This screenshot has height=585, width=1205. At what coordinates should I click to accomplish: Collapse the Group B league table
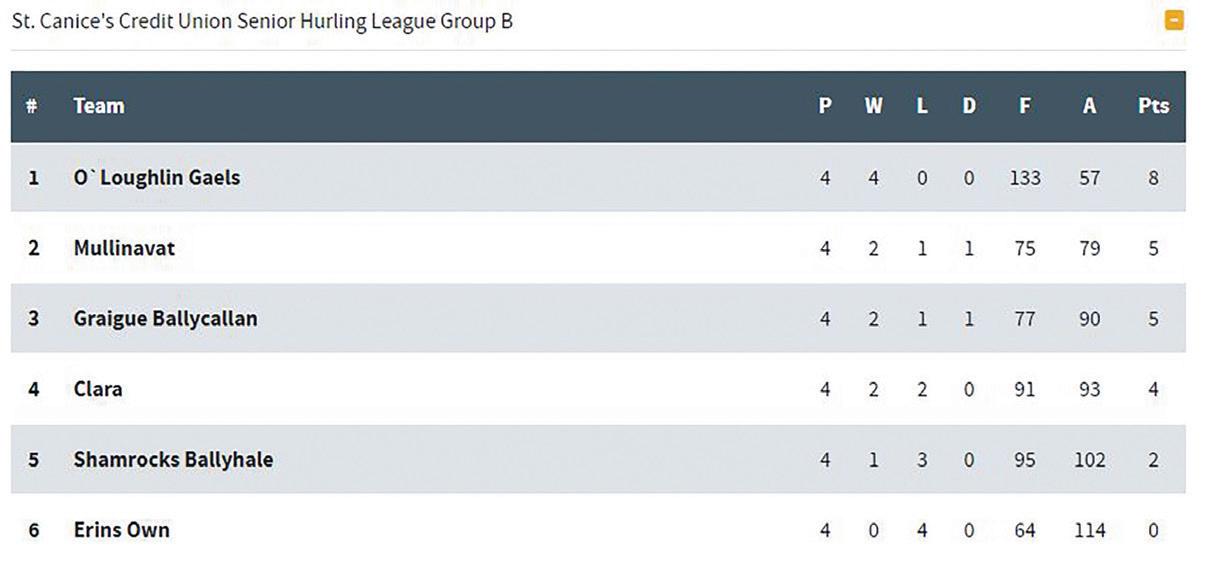pos(1174,20)
